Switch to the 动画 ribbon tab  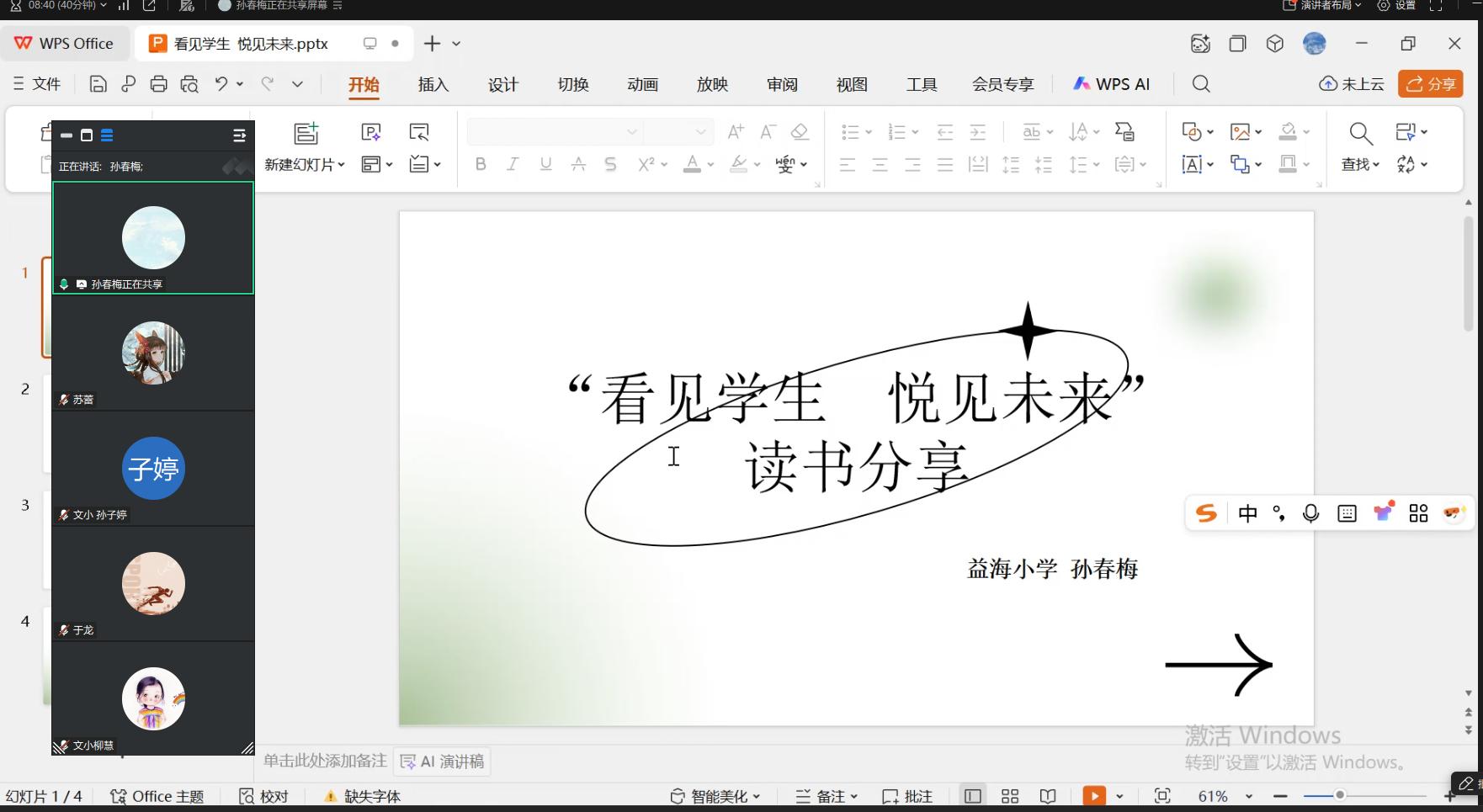pos(642,84)
